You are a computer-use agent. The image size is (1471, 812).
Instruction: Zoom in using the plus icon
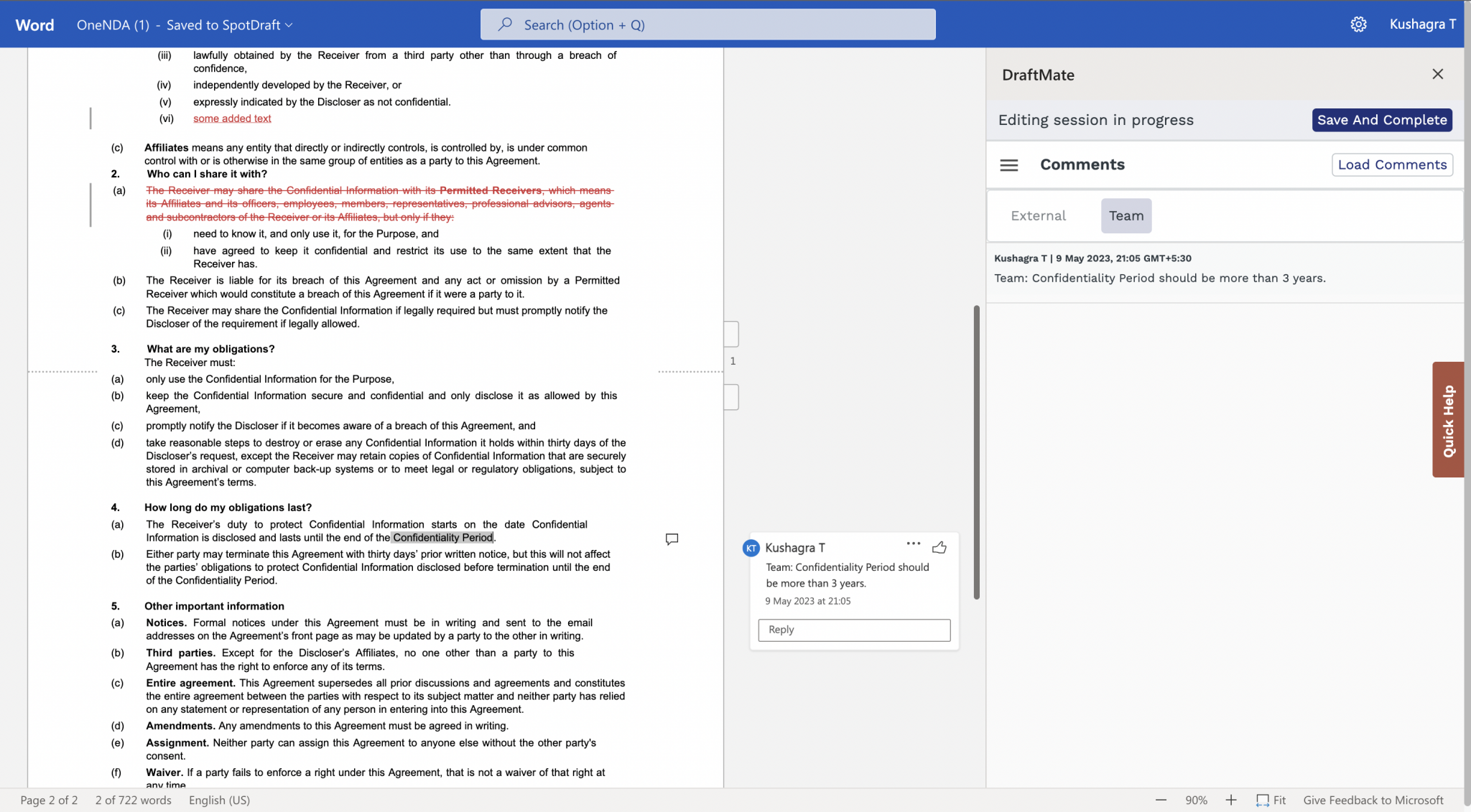[x=1230, y=799]
